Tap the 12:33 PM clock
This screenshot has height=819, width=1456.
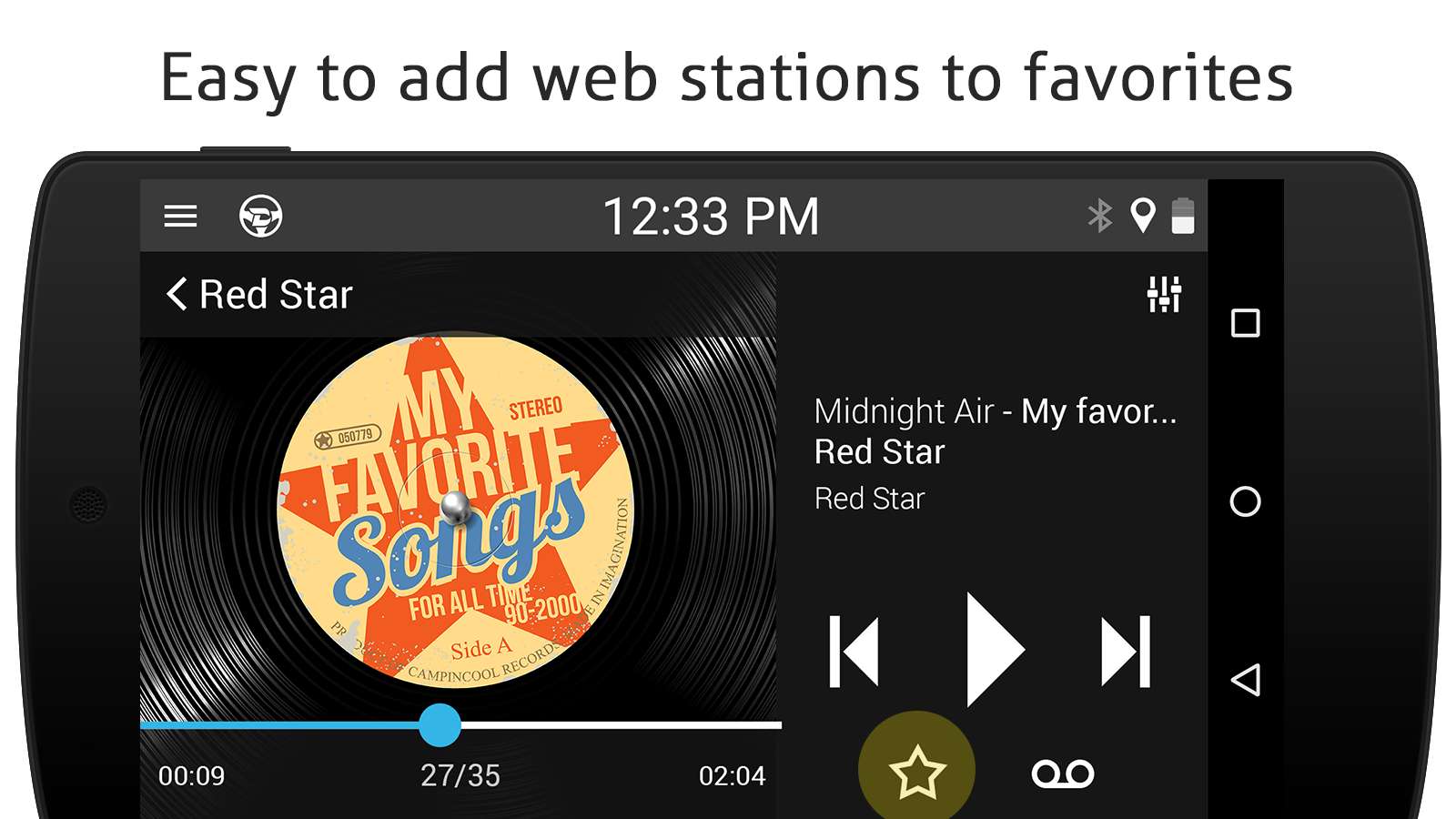(711, 217)
